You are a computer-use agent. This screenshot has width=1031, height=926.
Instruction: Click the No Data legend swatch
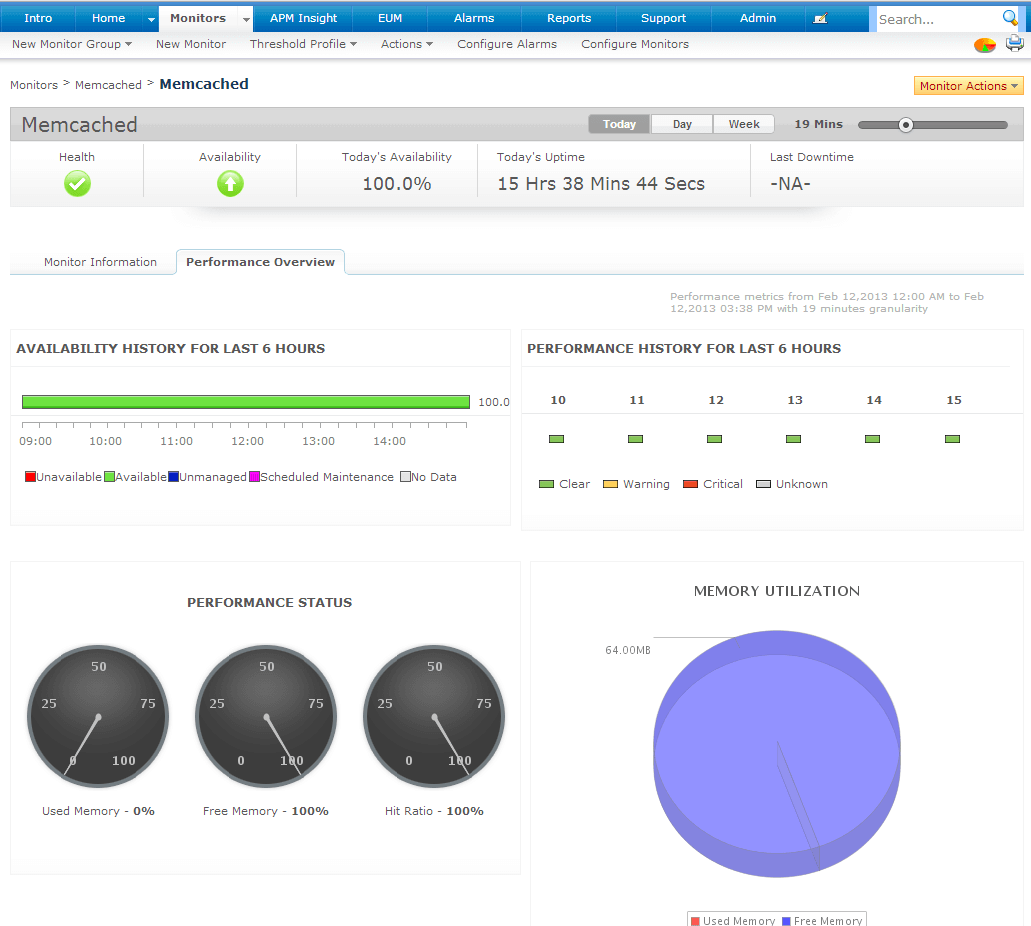pyautogui.click(x=406, y=477)
